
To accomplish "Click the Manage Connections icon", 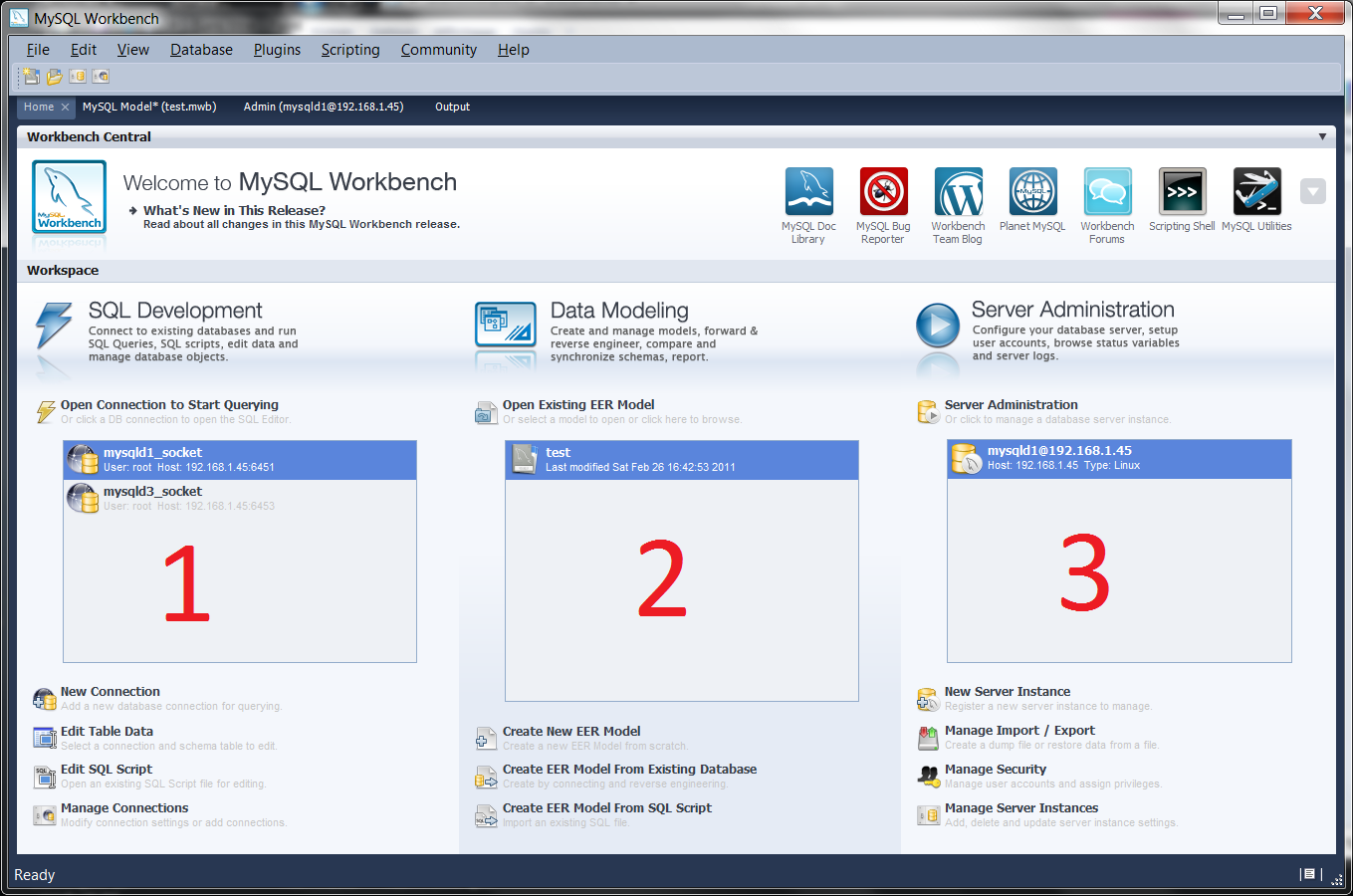I will click(x=45, y=815).
